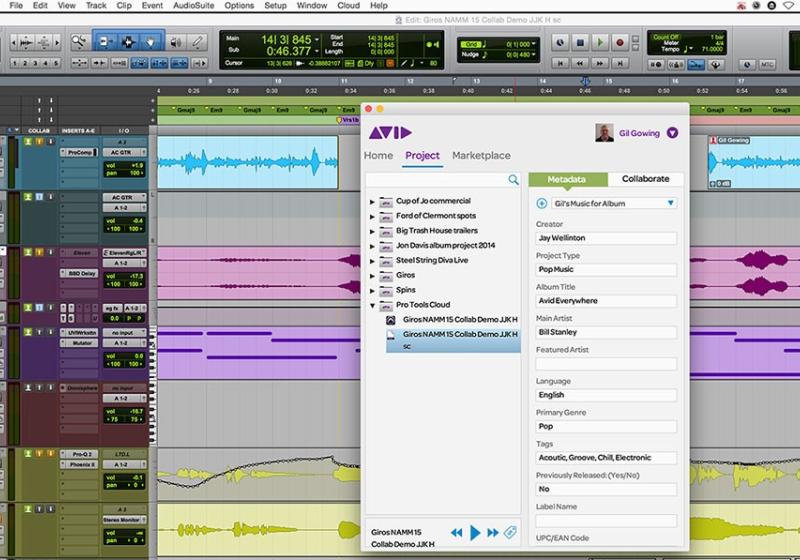Select the Zoomer magnifier tool in toolbar
Screen dimensions: 800x560
coord(78,42)
